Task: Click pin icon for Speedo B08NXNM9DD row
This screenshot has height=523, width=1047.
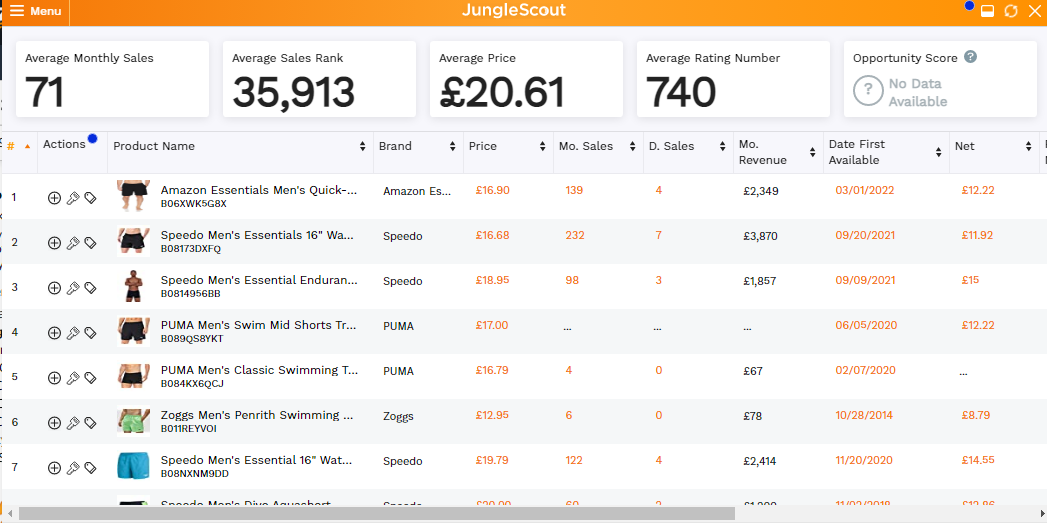Action: (73, 468)
